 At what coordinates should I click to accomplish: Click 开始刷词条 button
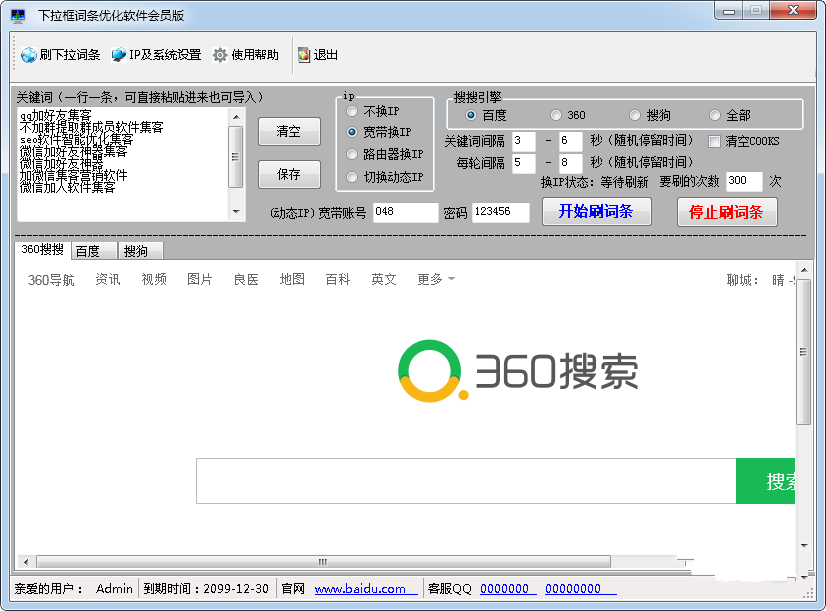tap(597, 212)
